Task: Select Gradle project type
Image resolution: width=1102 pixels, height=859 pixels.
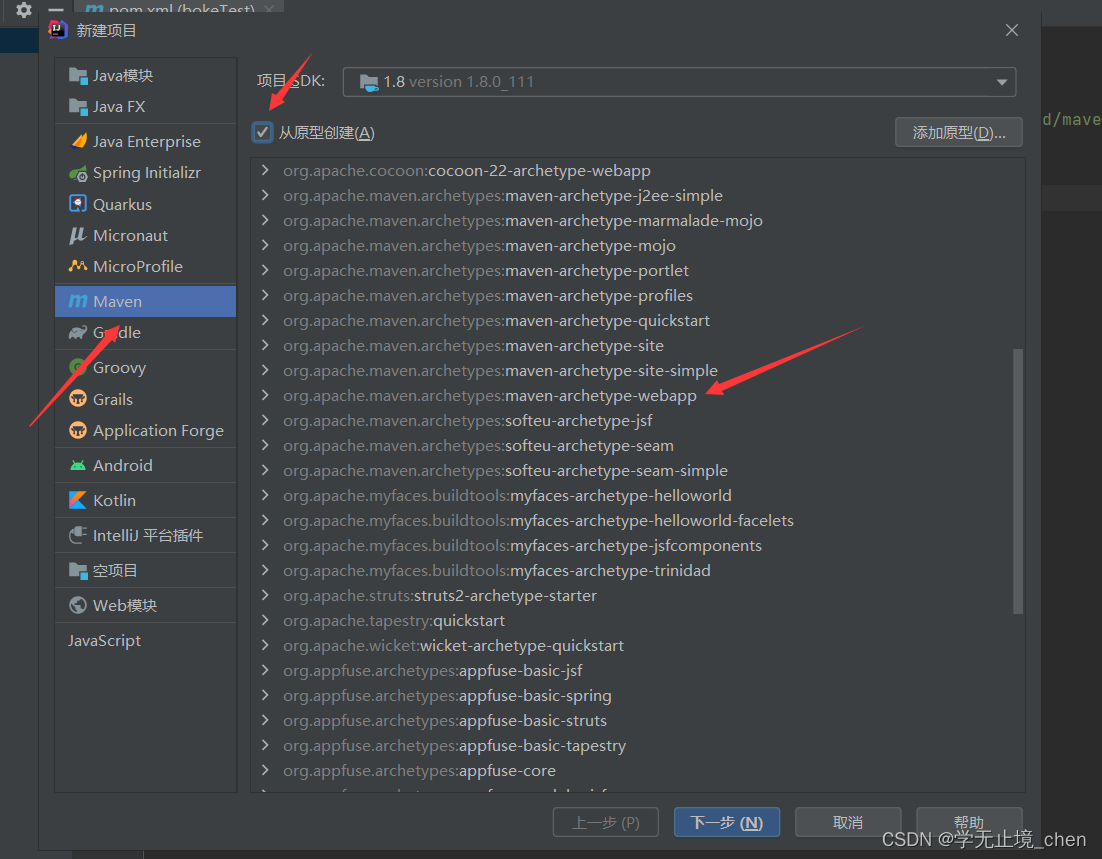Action: 145,332
